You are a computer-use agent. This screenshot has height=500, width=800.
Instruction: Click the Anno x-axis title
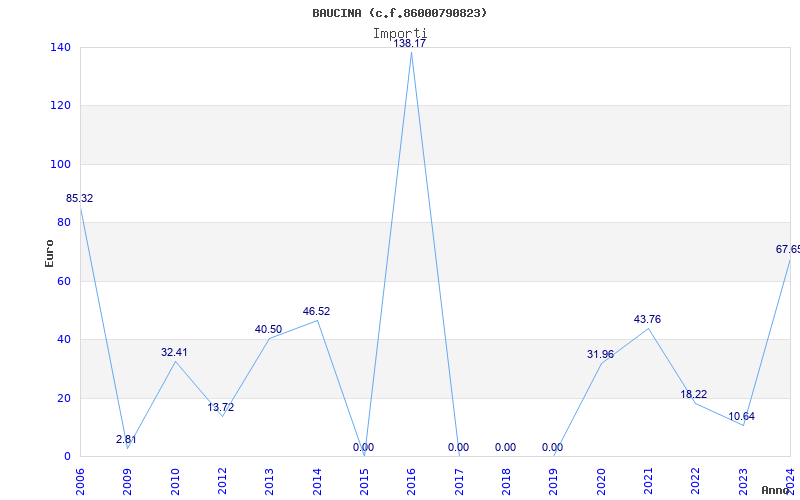tap(776, 490)
